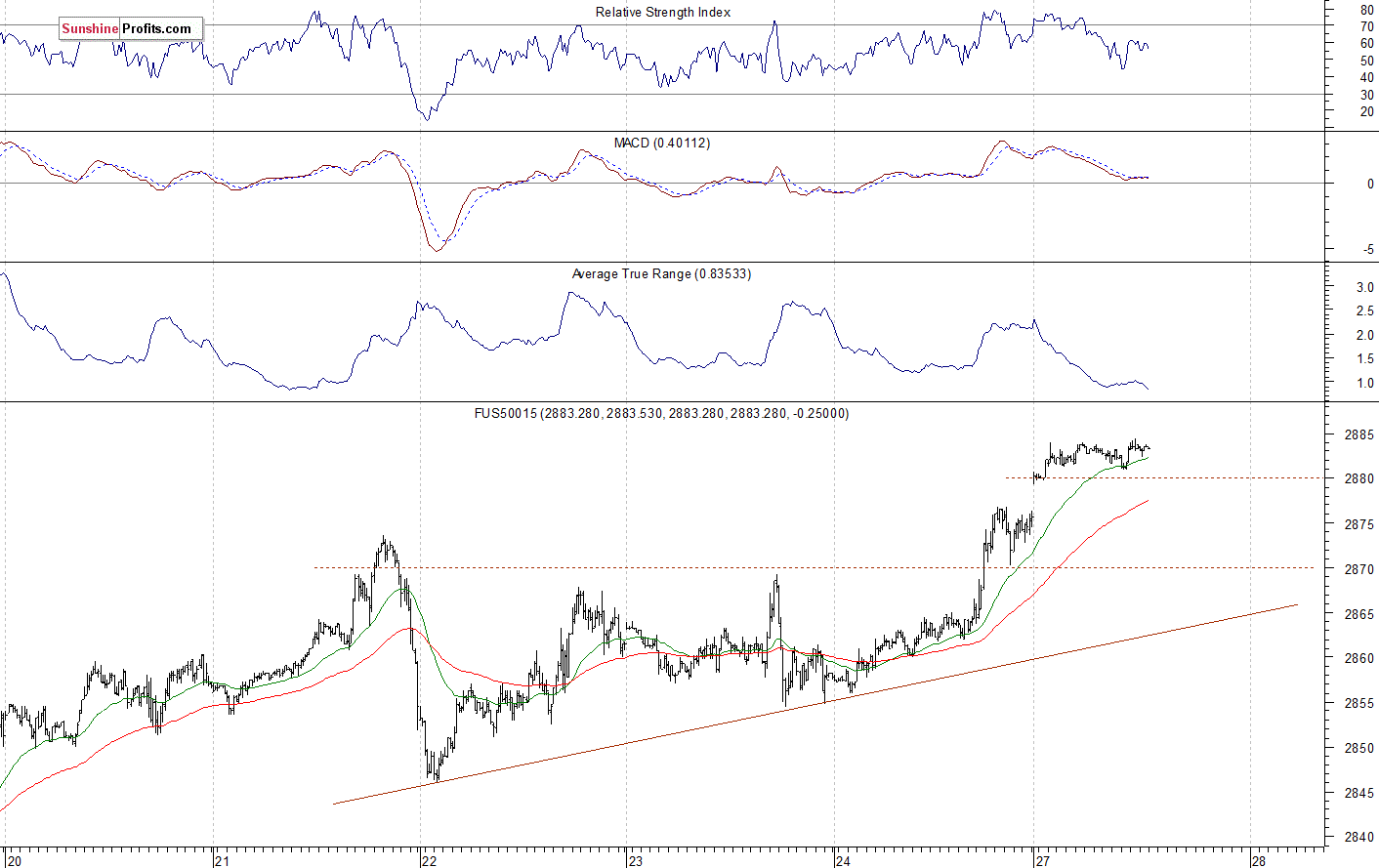
Task: Click the ATR 3.0 scale label
Action: pyautogui.click(x=1364, y=287)
